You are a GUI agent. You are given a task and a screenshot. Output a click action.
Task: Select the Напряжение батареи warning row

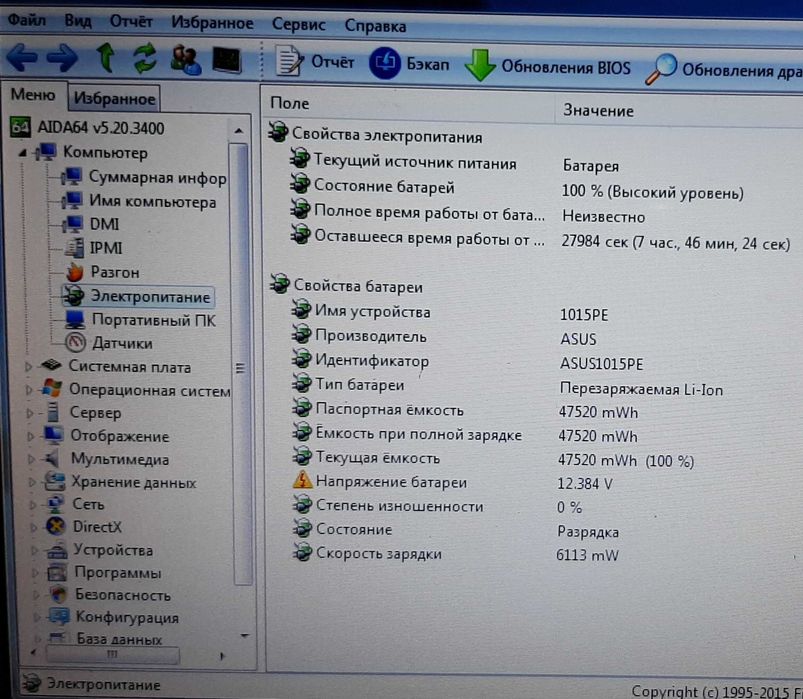point(453,482)
